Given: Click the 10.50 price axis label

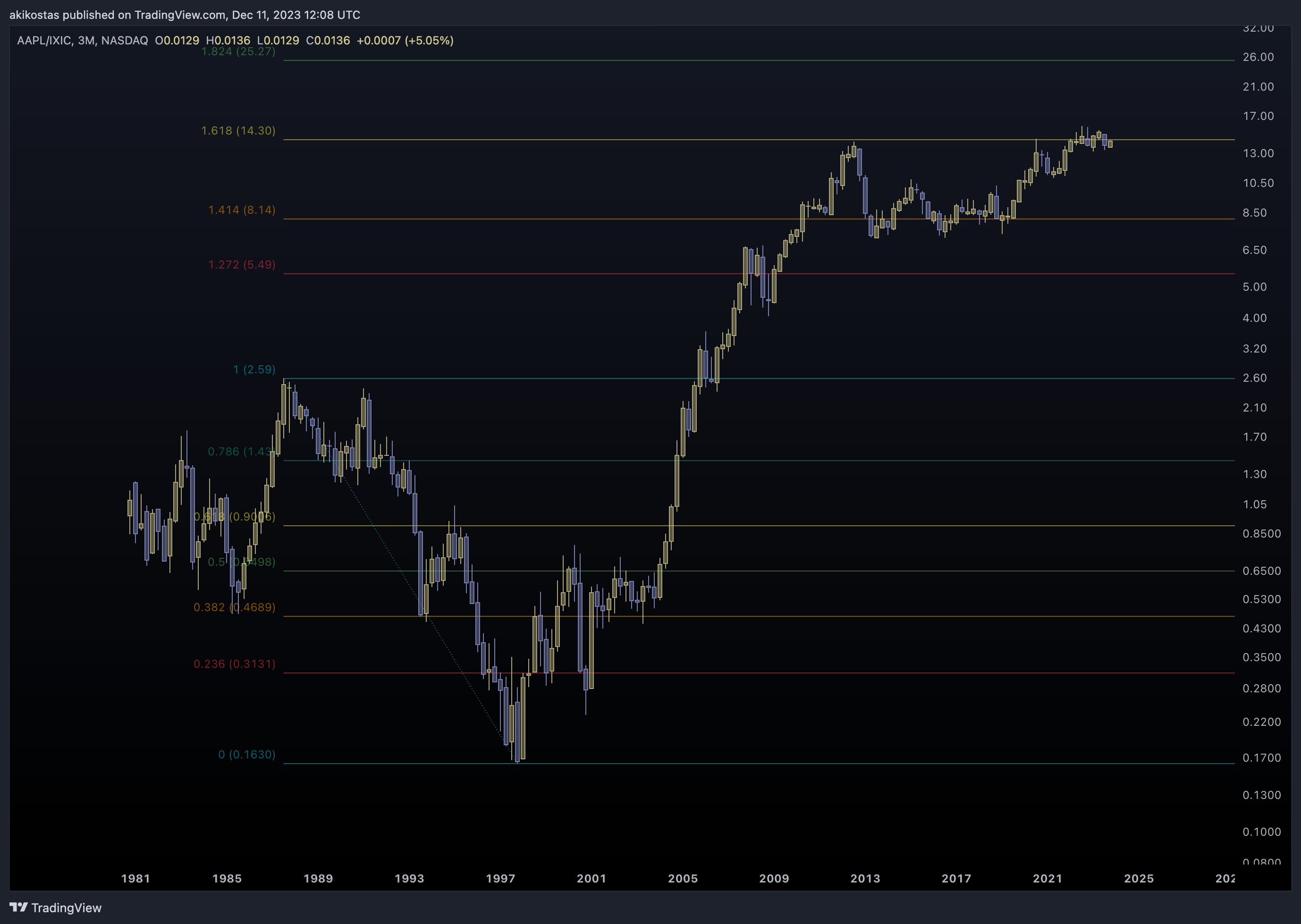Looking at the screenshot, I should pos(1259,183).
